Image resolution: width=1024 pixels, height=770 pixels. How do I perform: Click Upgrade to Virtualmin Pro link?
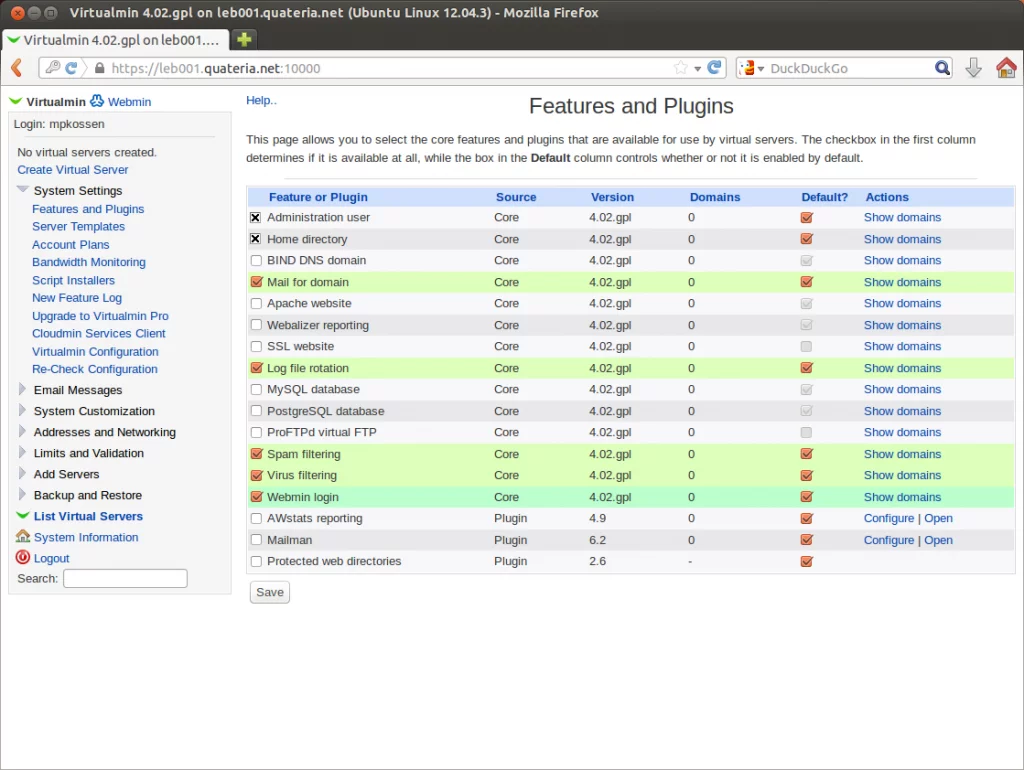pos(100,315)
